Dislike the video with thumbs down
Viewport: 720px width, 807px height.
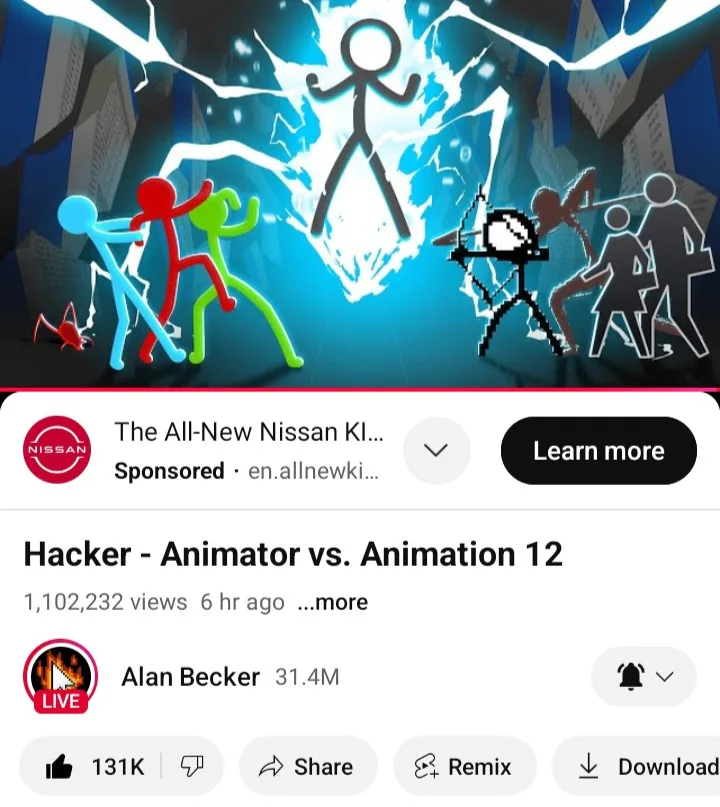(192, 766)
